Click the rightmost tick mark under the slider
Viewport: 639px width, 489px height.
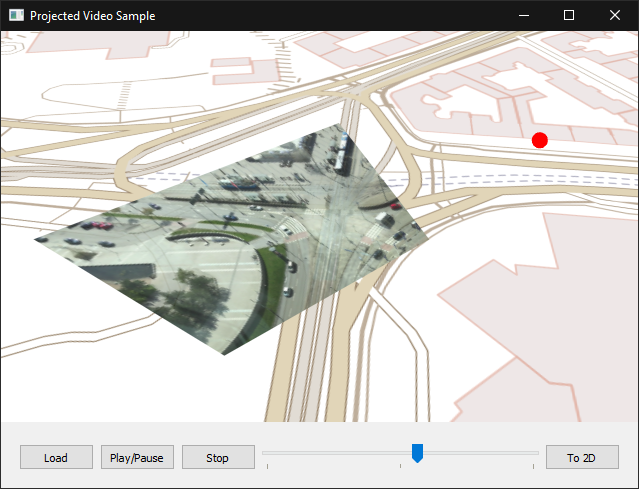[x=533, y=466]
